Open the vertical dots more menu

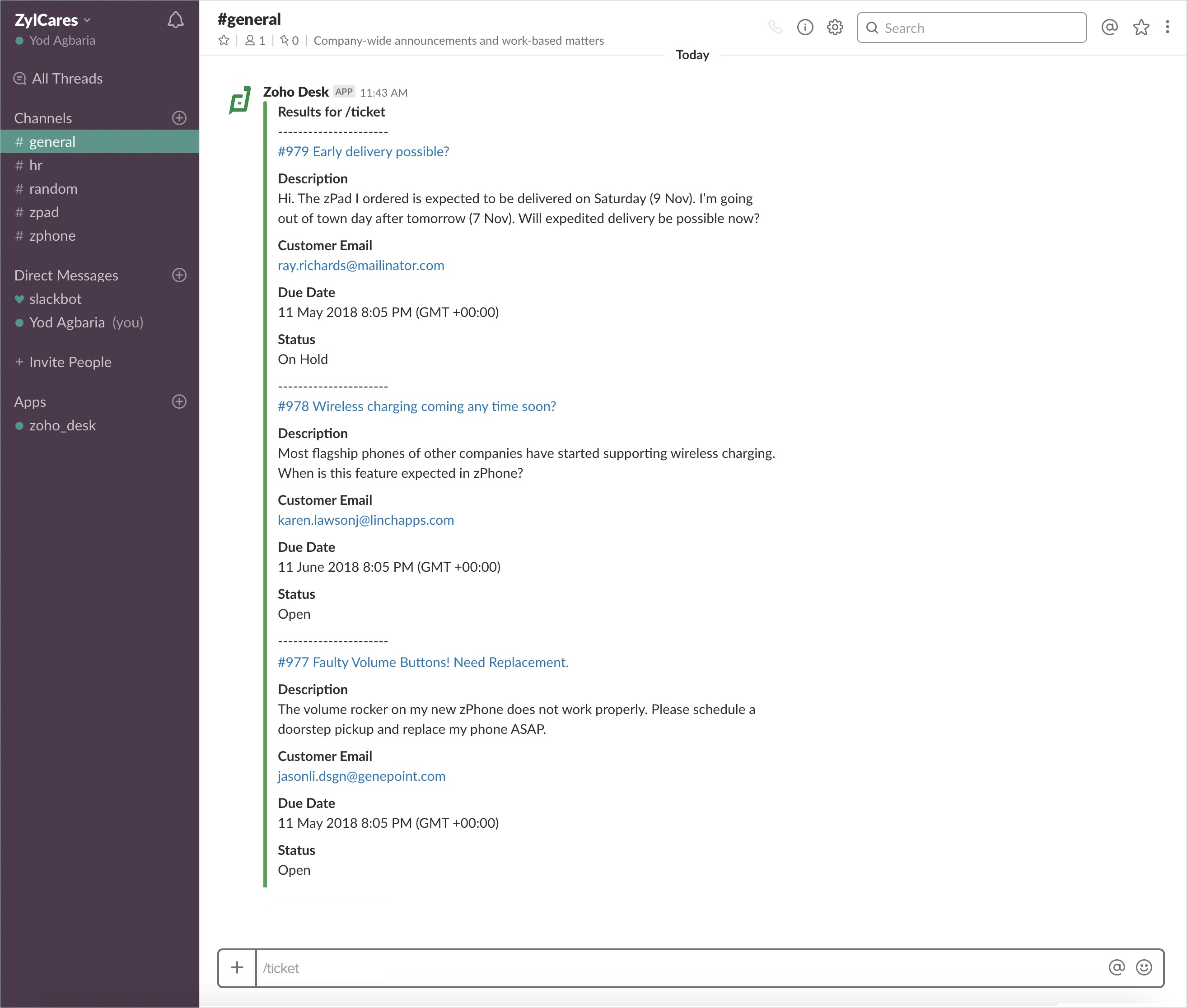click(x=1167, y=27)
